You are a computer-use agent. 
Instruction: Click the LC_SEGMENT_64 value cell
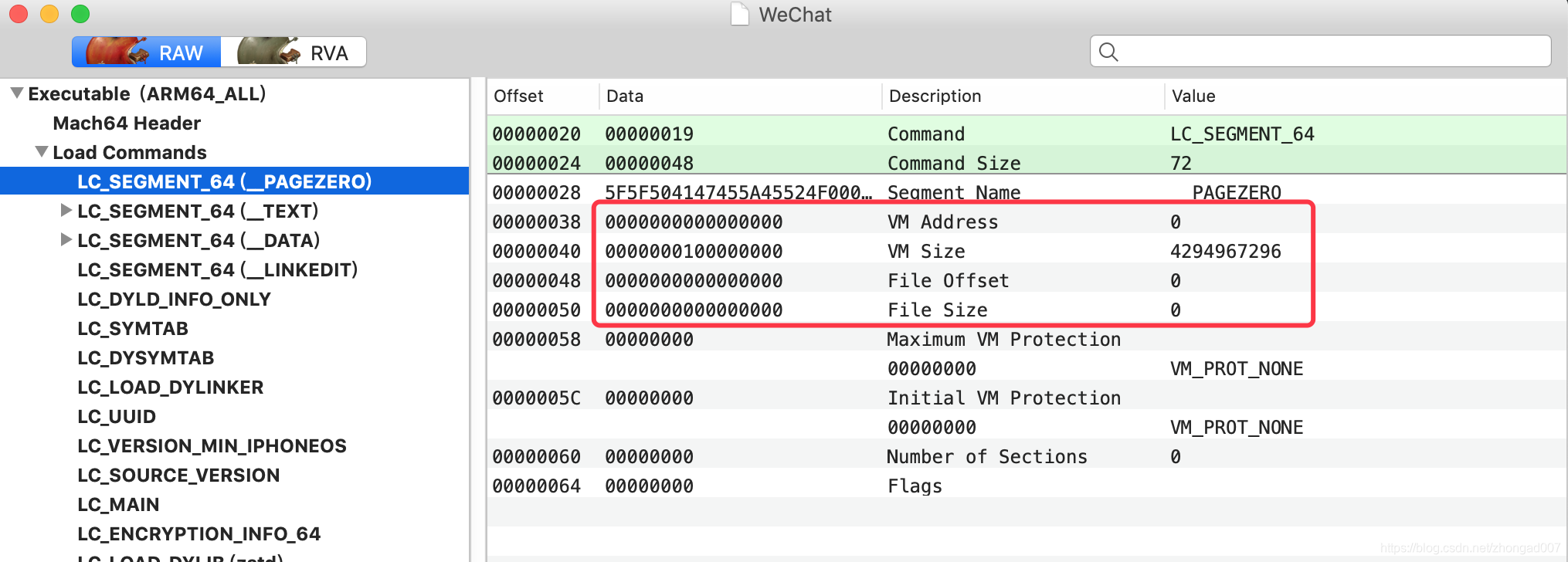pyautogui.click(x=1242, y=134)
